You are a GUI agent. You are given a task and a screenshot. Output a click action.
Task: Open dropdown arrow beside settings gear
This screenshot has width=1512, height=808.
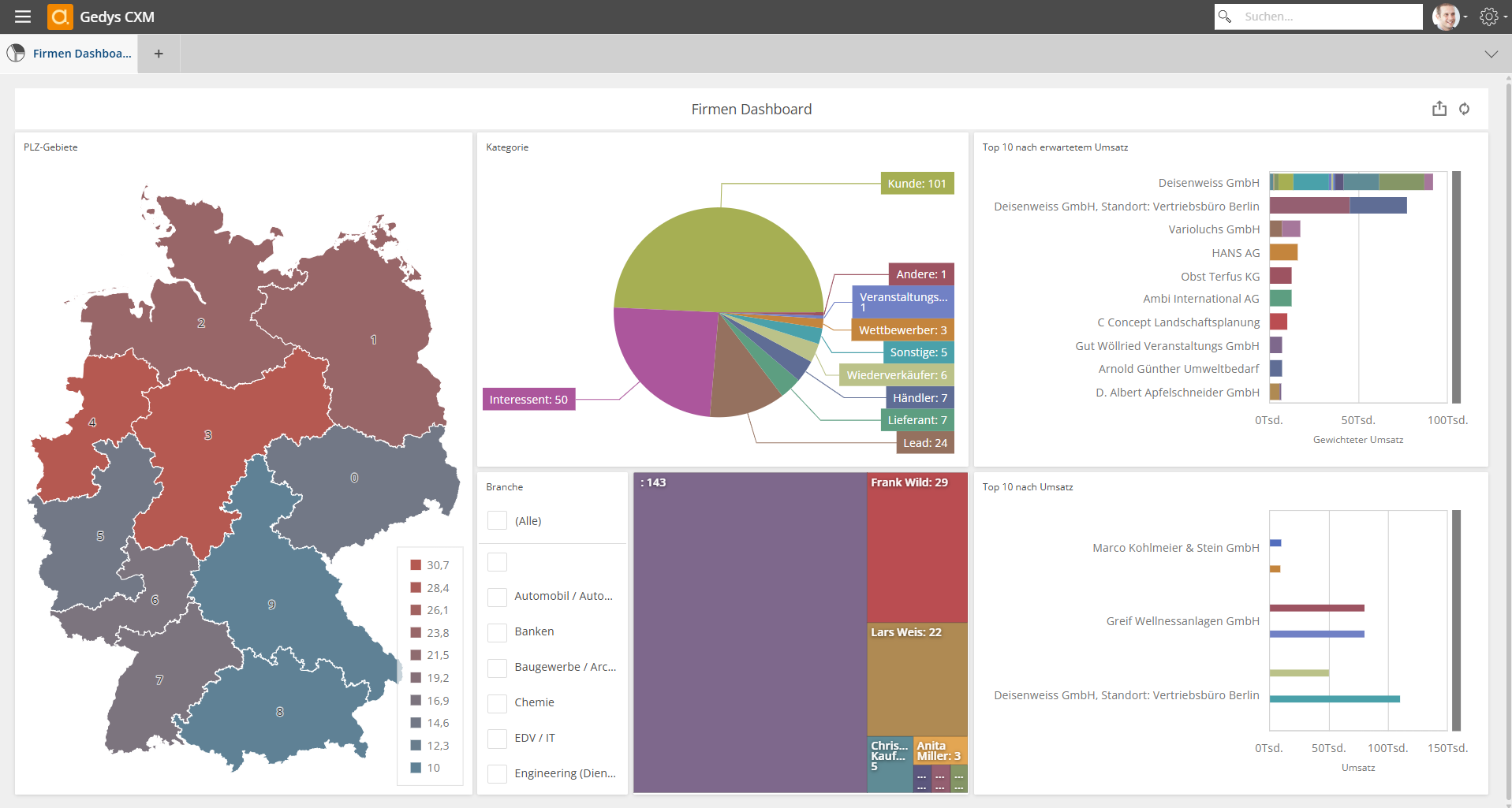[x=1505, y=17]
